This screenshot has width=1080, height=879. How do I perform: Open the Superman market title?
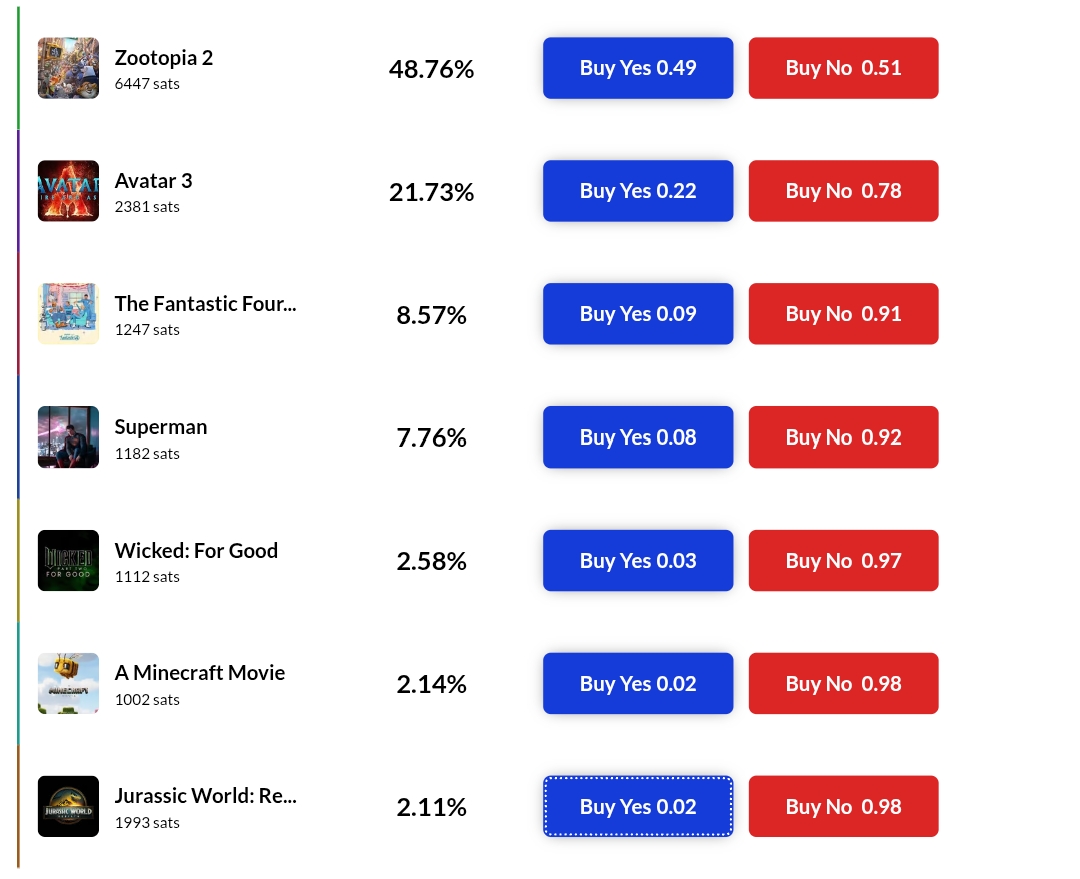coord(160,427)
